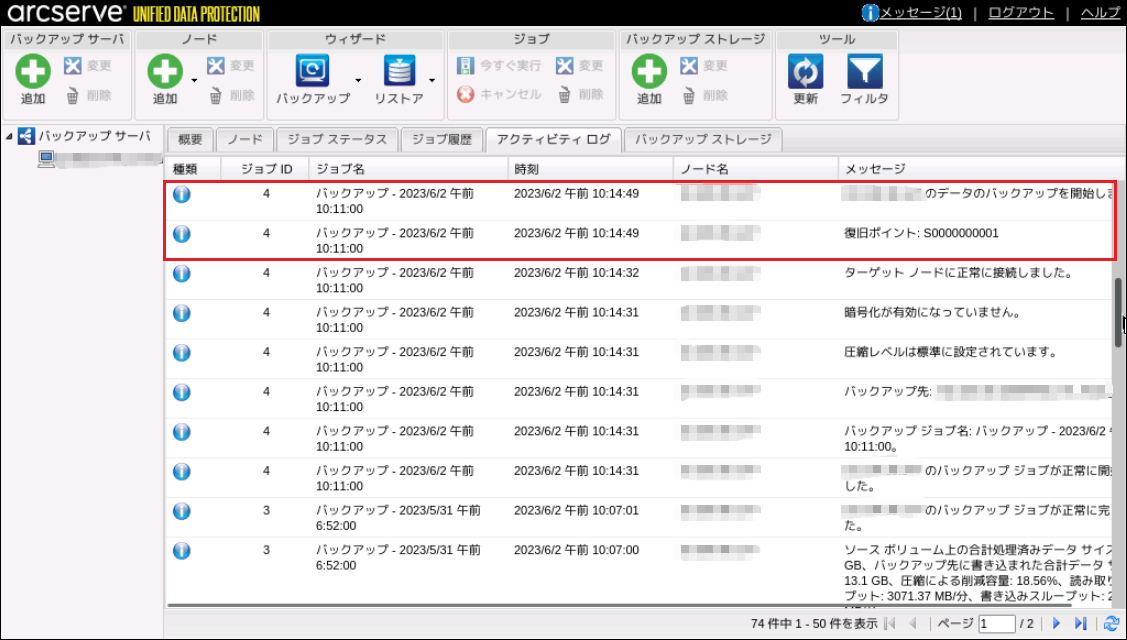Click the page number input field
Viewport: 1127px width, 640px height.
click(x=995, y=624)
